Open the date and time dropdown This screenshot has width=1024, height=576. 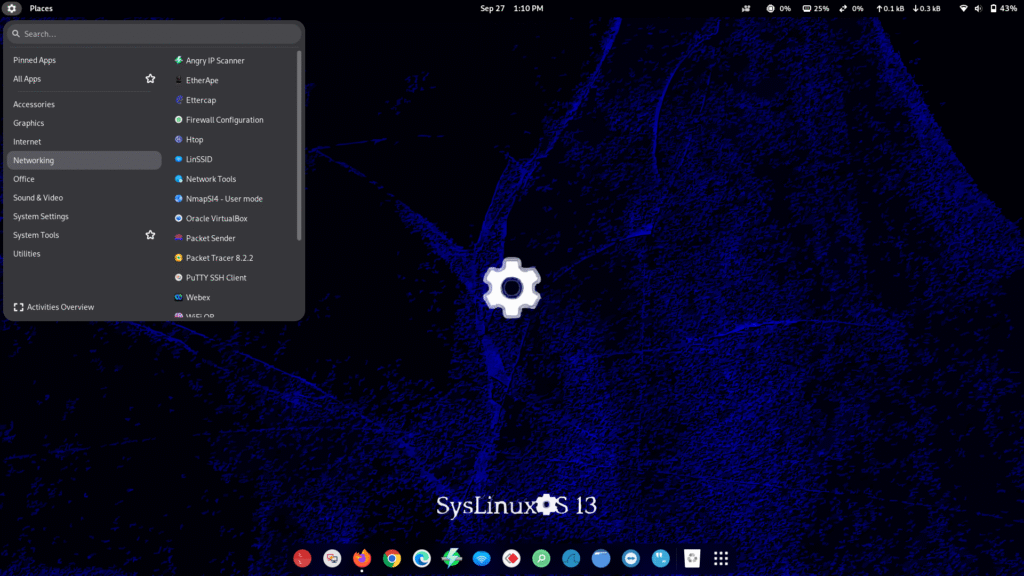[512, 8]
